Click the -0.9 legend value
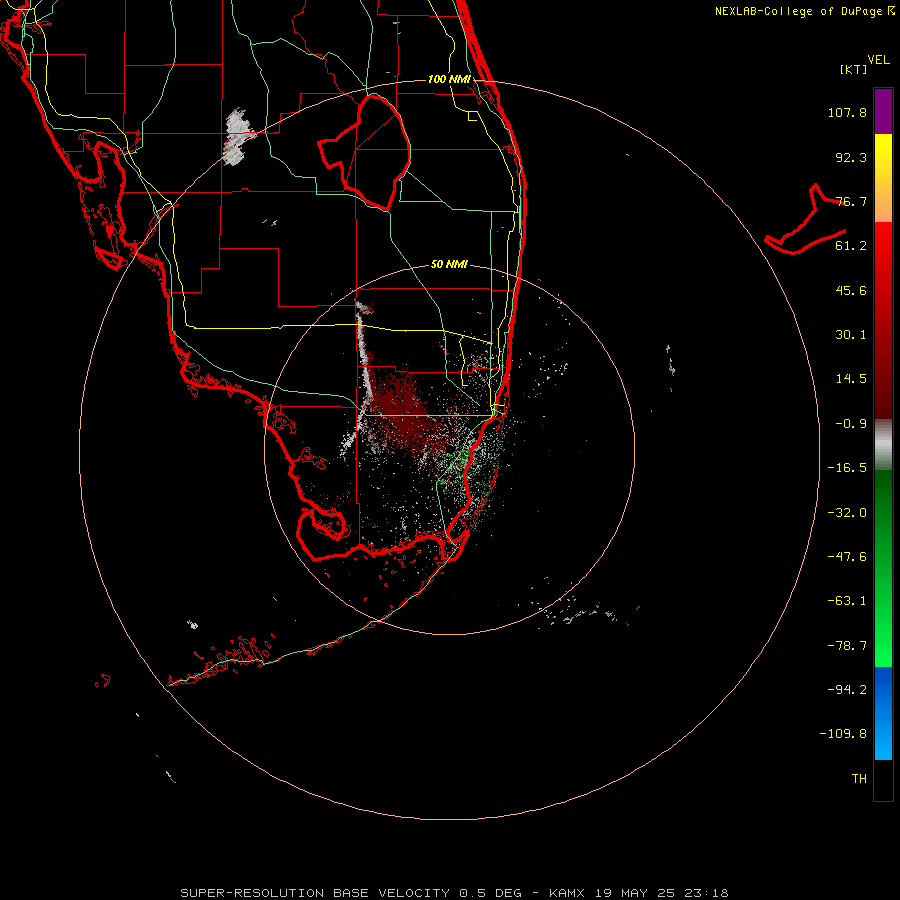 point(851,424)
